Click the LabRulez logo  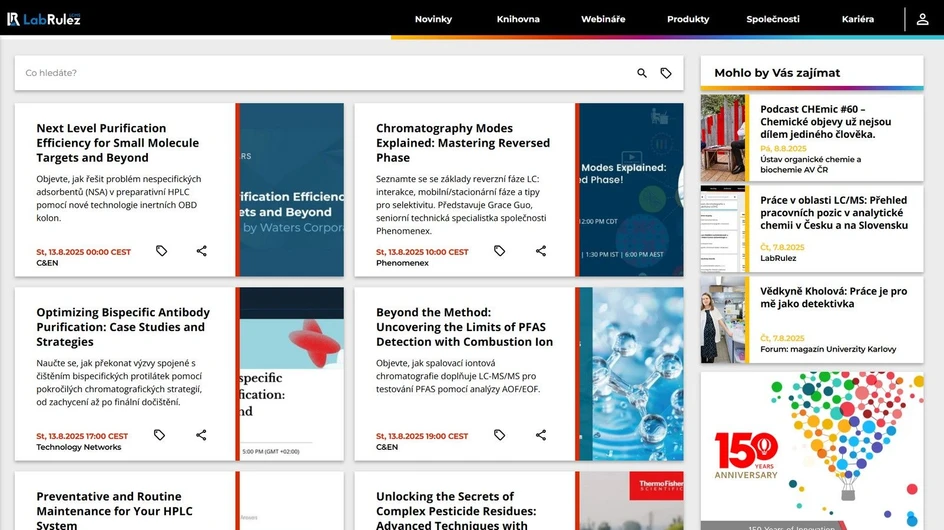(x=43, y=19)
